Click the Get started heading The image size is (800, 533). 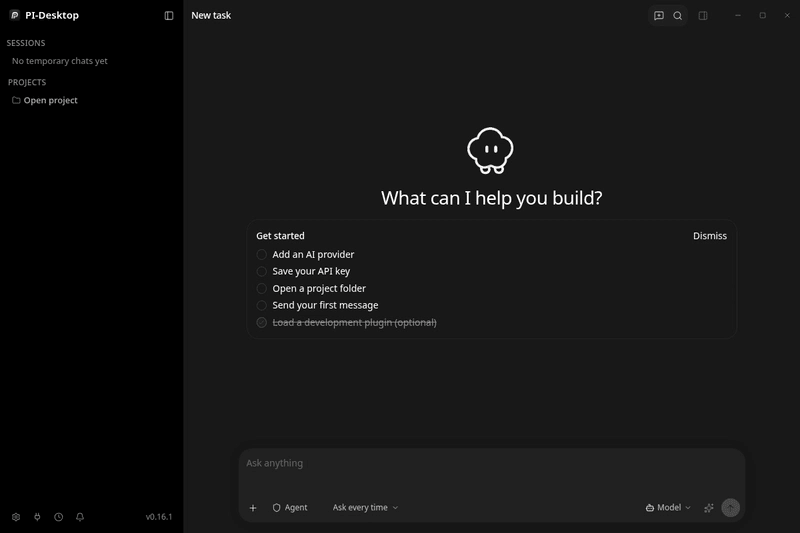click(x=280, y=236)
